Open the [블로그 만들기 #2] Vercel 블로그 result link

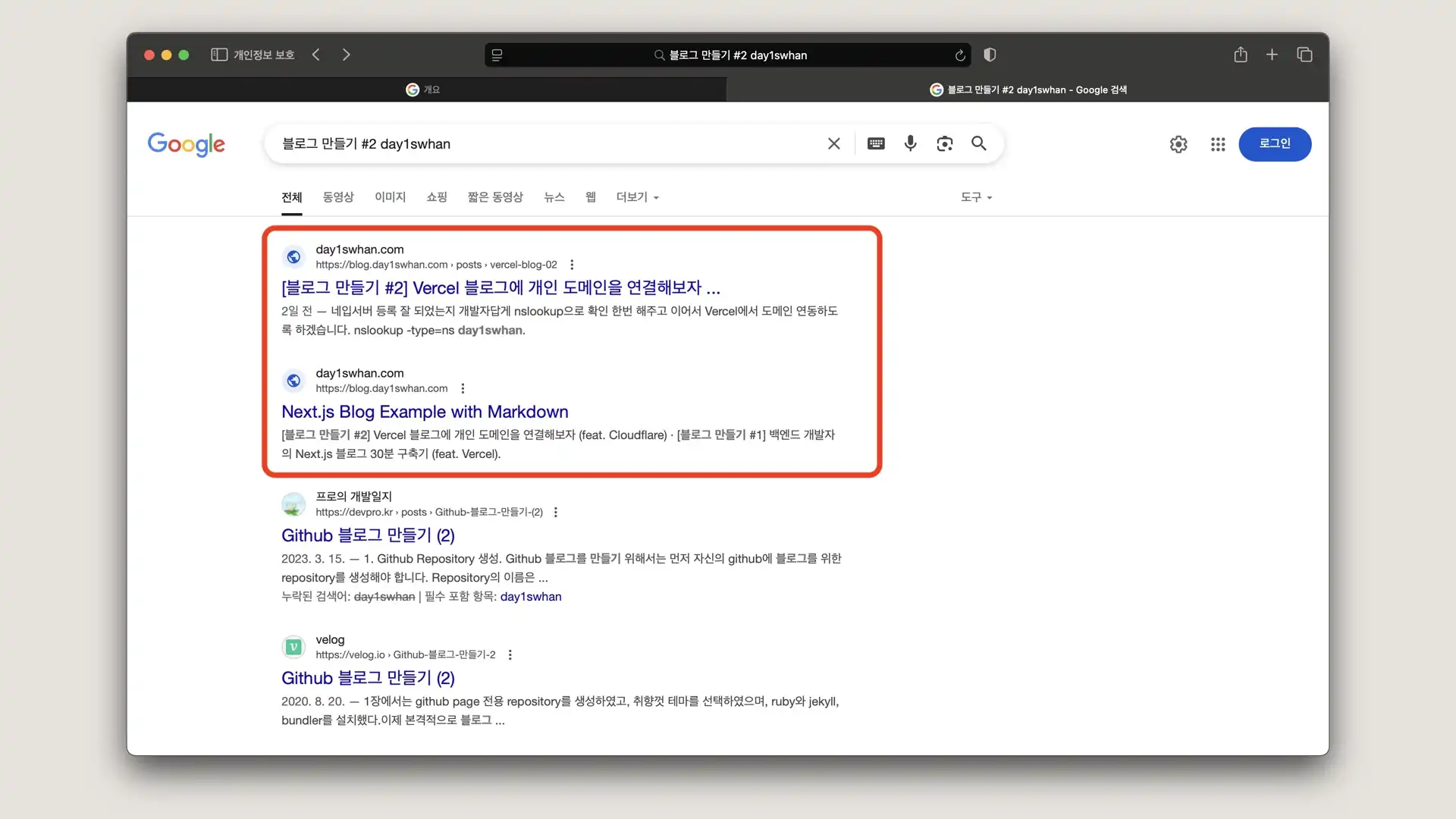click(x=500, y=288)
